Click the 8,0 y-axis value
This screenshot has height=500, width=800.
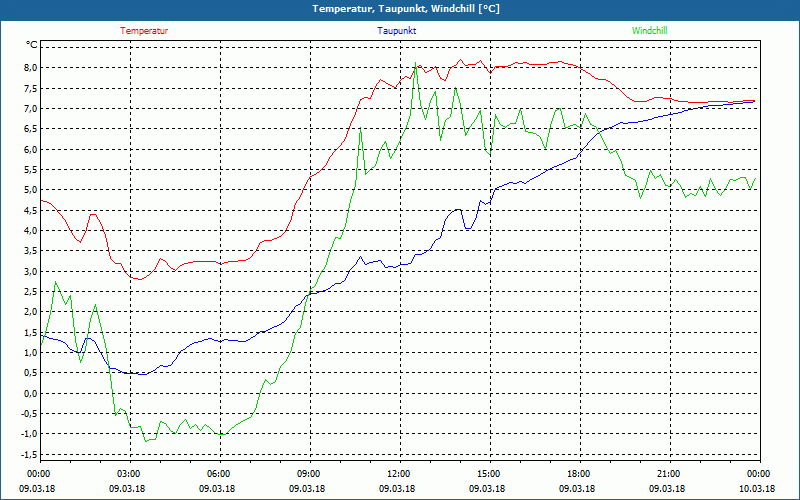[31, 68]
